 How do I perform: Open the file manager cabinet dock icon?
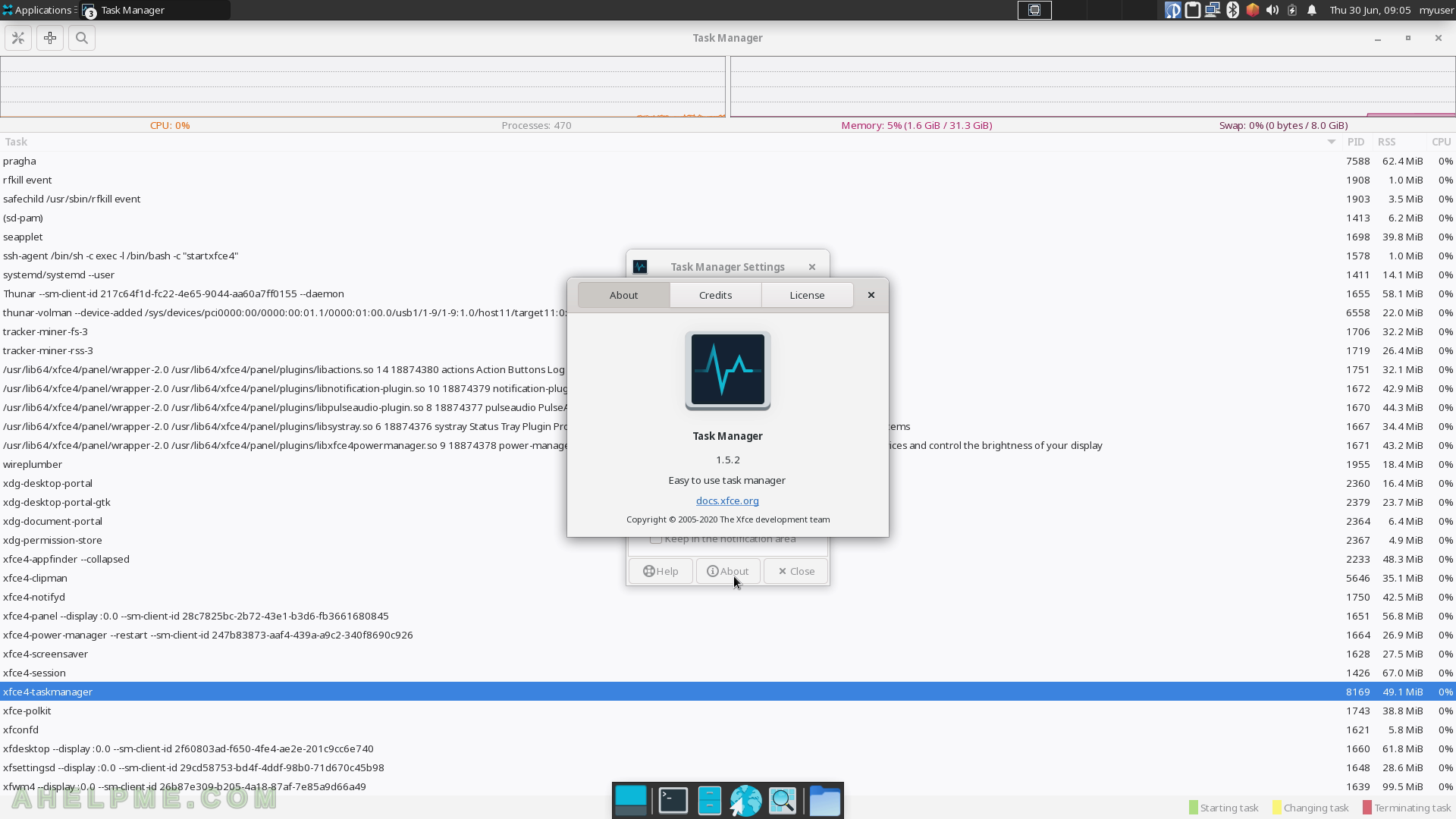[709, 801]
